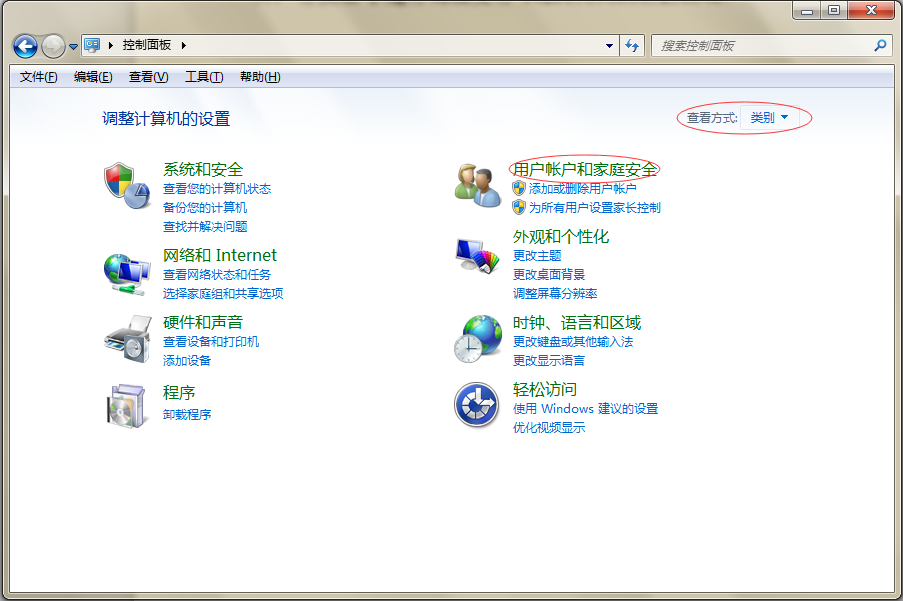Click 调整屏幕分辨率 link

tap(555, 294)
